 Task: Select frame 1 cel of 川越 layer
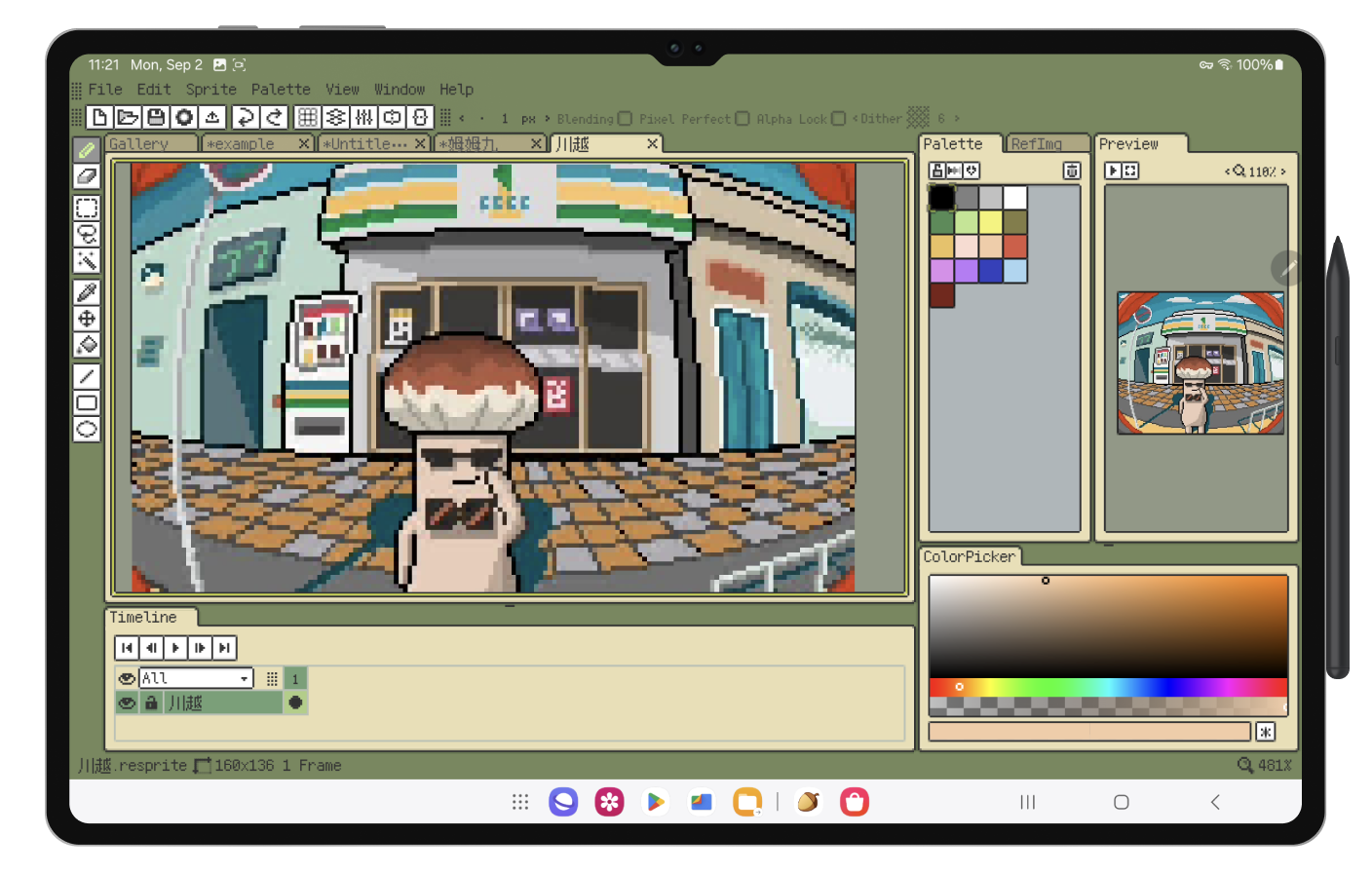(x=295, y=703)
